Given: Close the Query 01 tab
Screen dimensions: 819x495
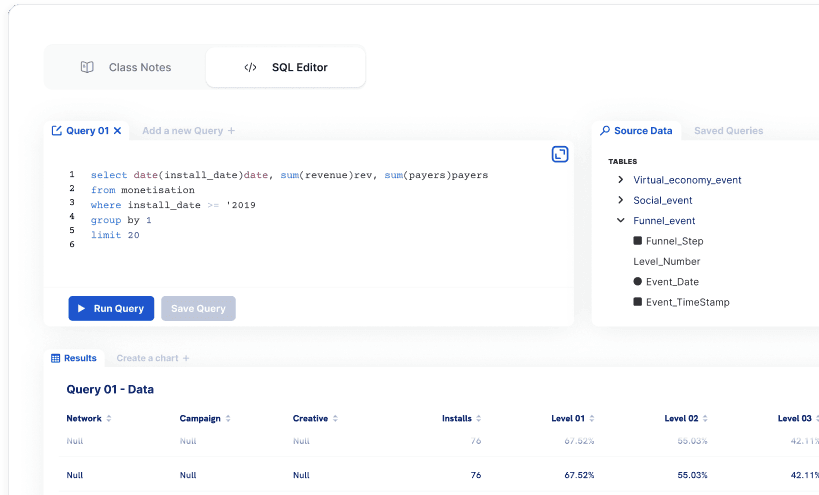Looking at the screenshot, I should pyautogui.click(x=117, y=131).
